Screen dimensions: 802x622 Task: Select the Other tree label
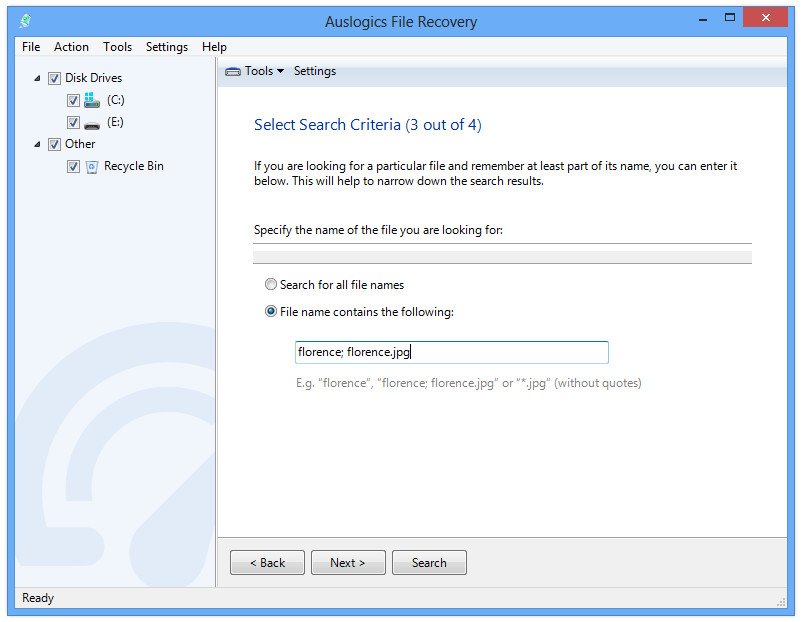pyautogui.click(x=80, y=144)
